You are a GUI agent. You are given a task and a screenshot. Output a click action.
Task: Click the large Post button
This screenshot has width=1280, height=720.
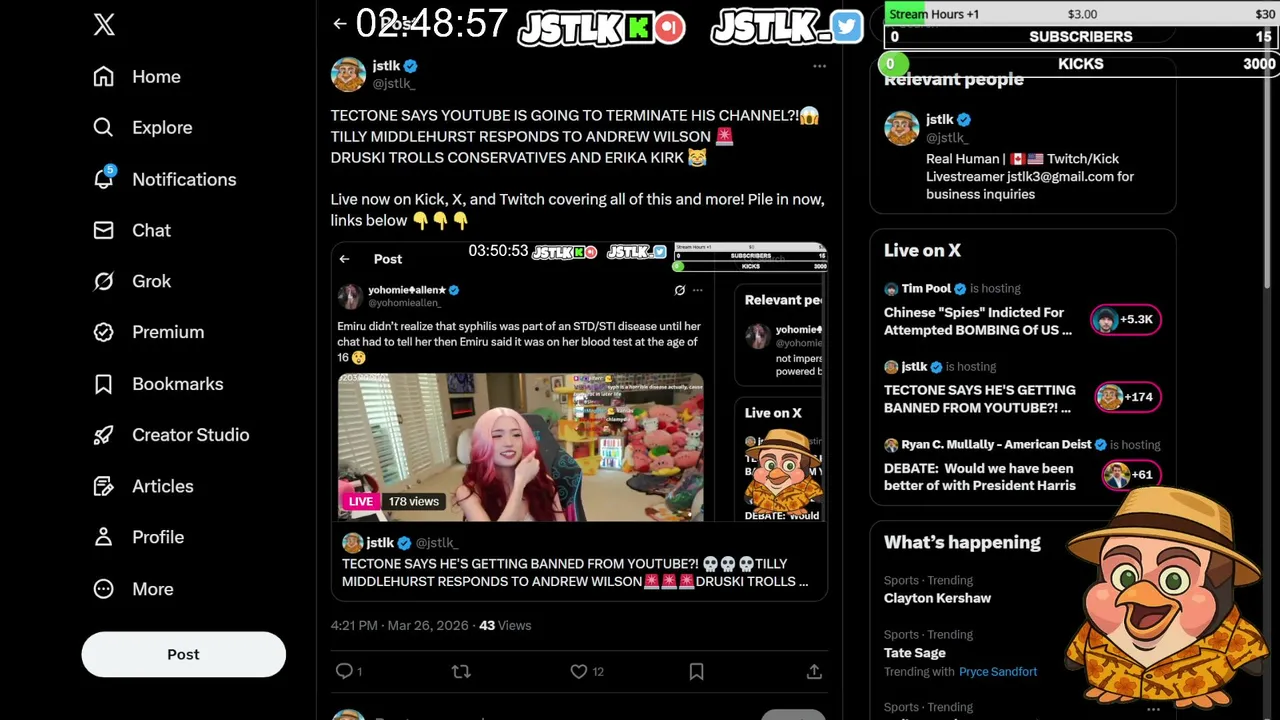183,654
